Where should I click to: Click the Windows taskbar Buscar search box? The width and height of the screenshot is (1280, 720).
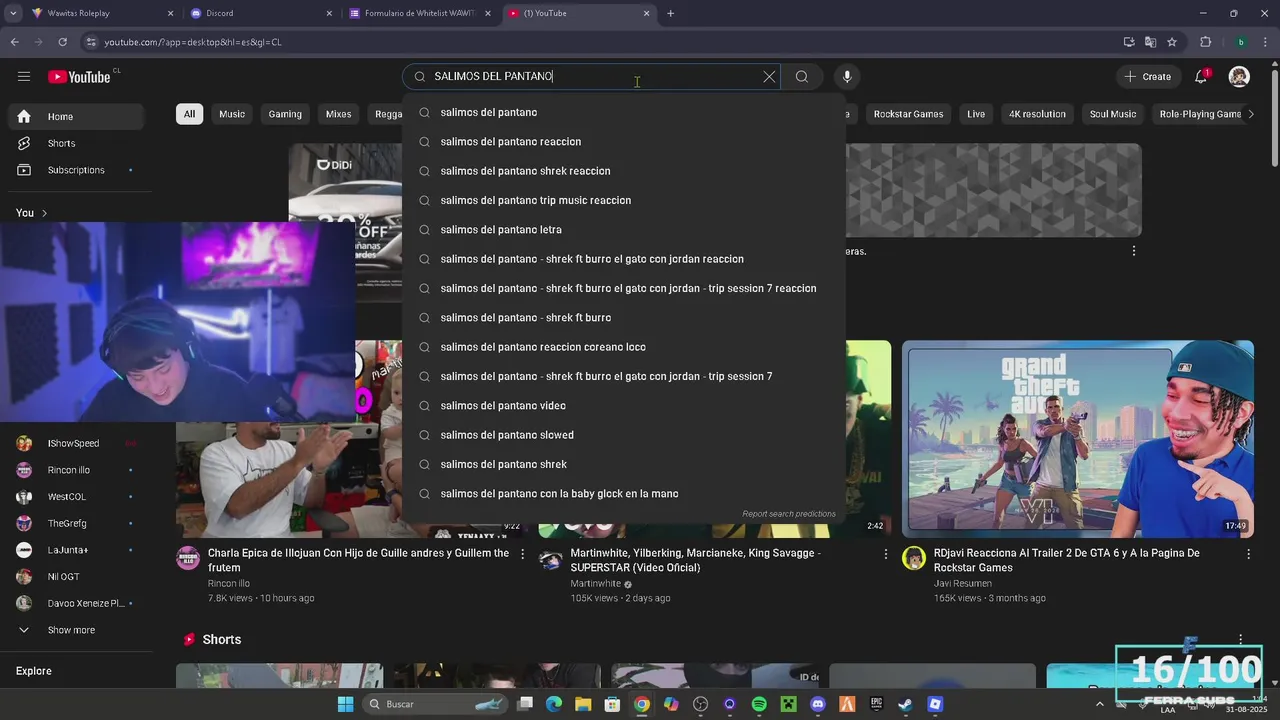click(x=435, y=704)
